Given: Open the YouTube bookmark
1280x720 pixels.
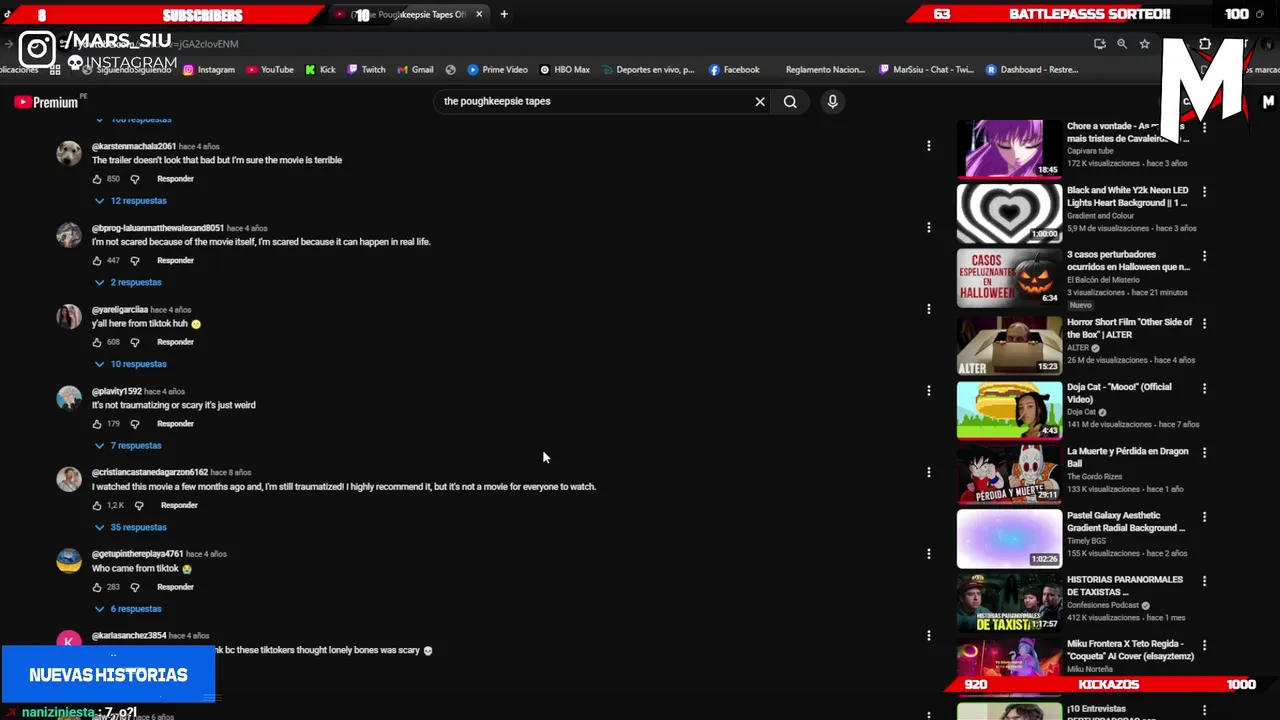Looking at the screenshot, I should tap(270, 70).
